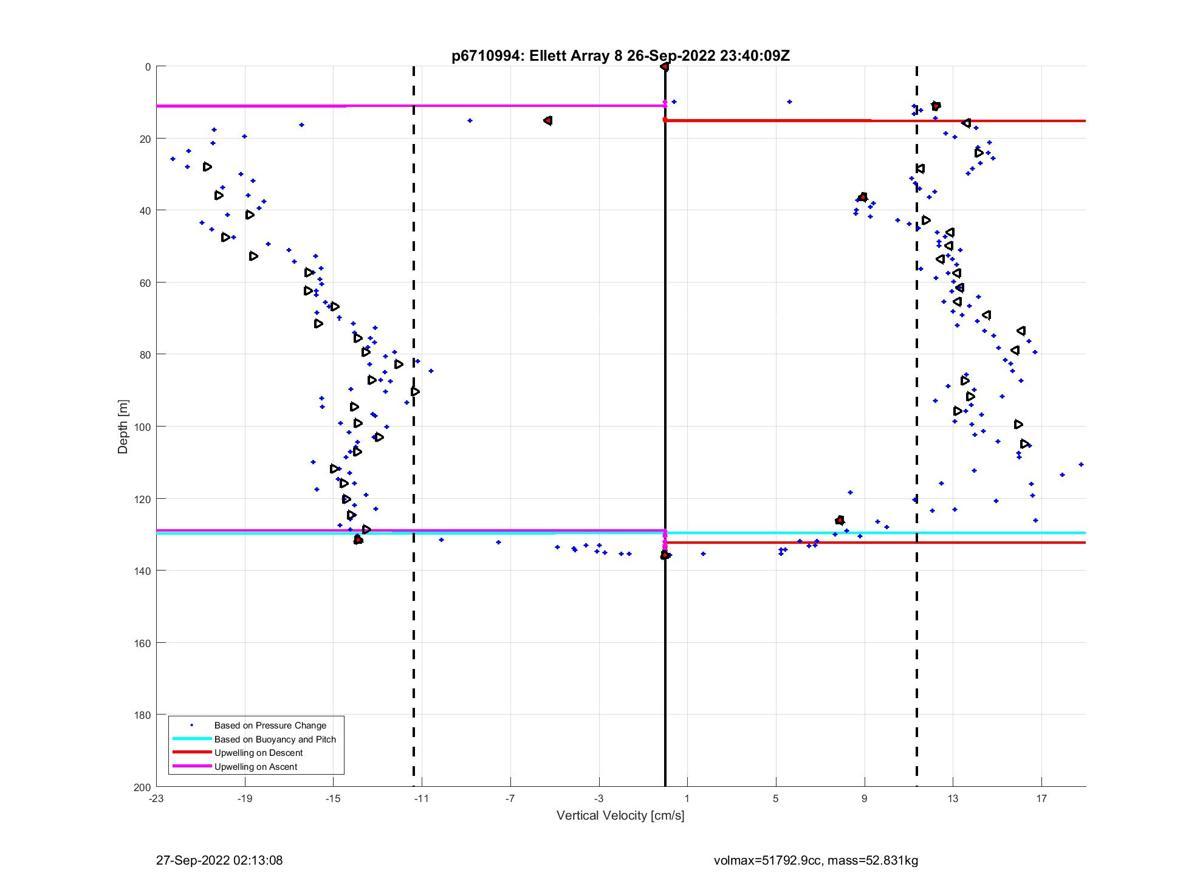Click the y-axis tick label '0'

coord(148,67)
